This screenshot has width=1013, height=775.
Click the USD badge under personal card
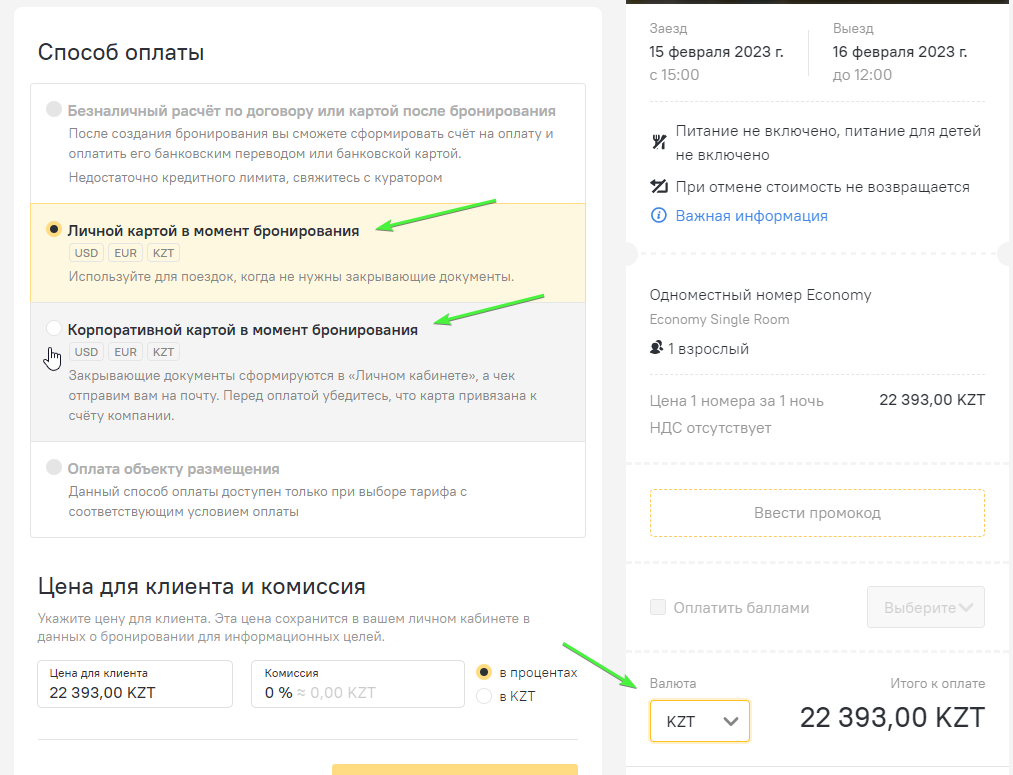[86, 253]
